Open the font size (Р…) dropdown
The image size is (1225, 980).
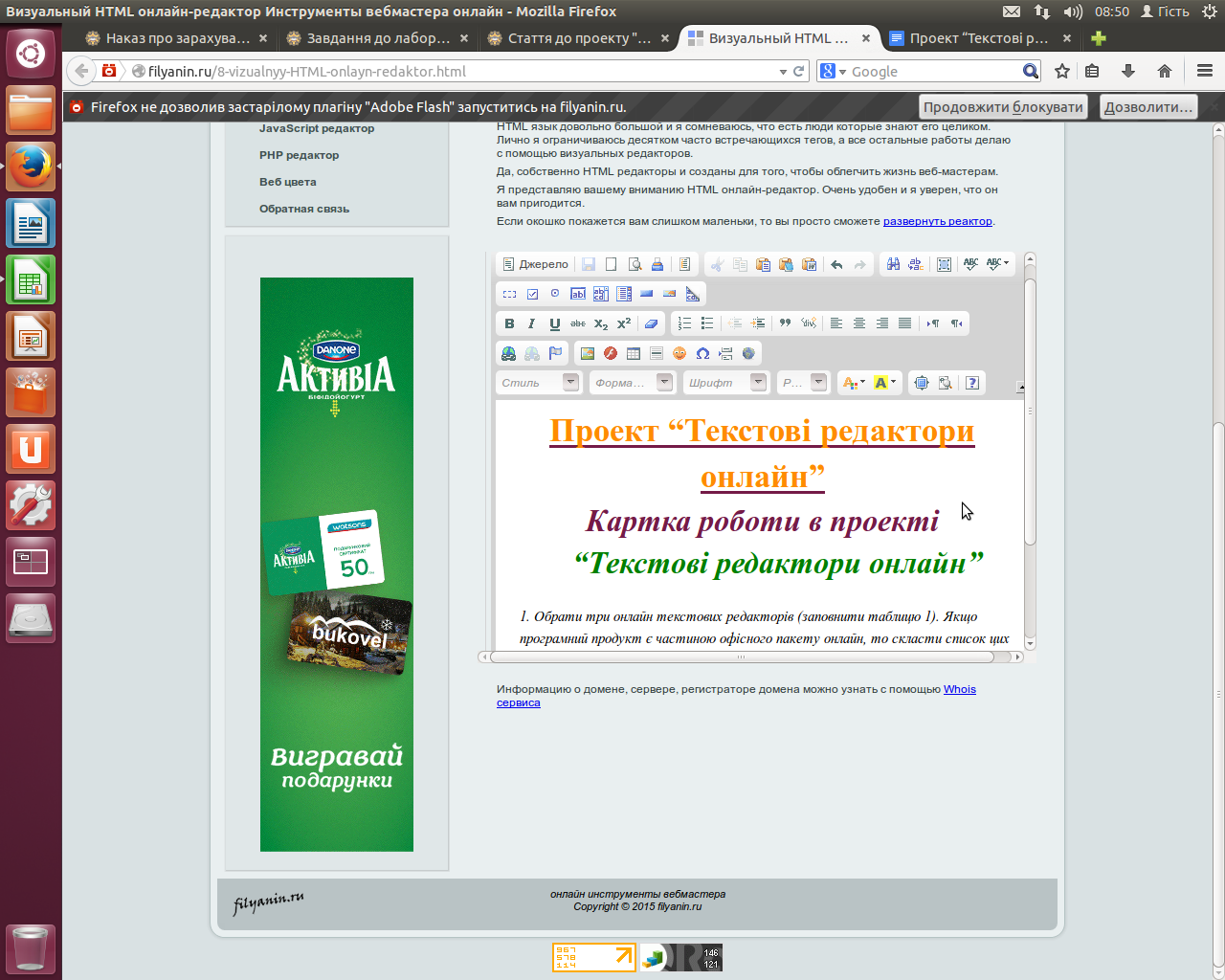point(803,383)
